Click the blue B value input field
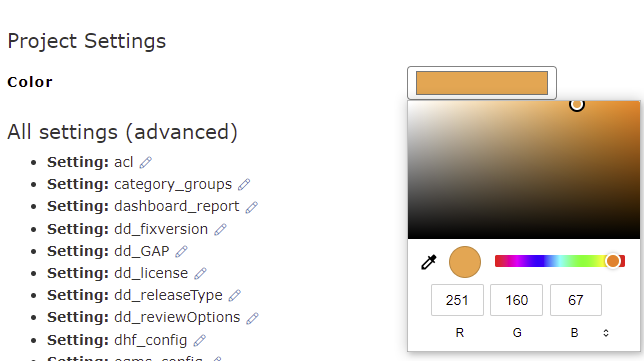Image resolution: width=644 pixels, height=361 pixels. click(x=575, y=300)
